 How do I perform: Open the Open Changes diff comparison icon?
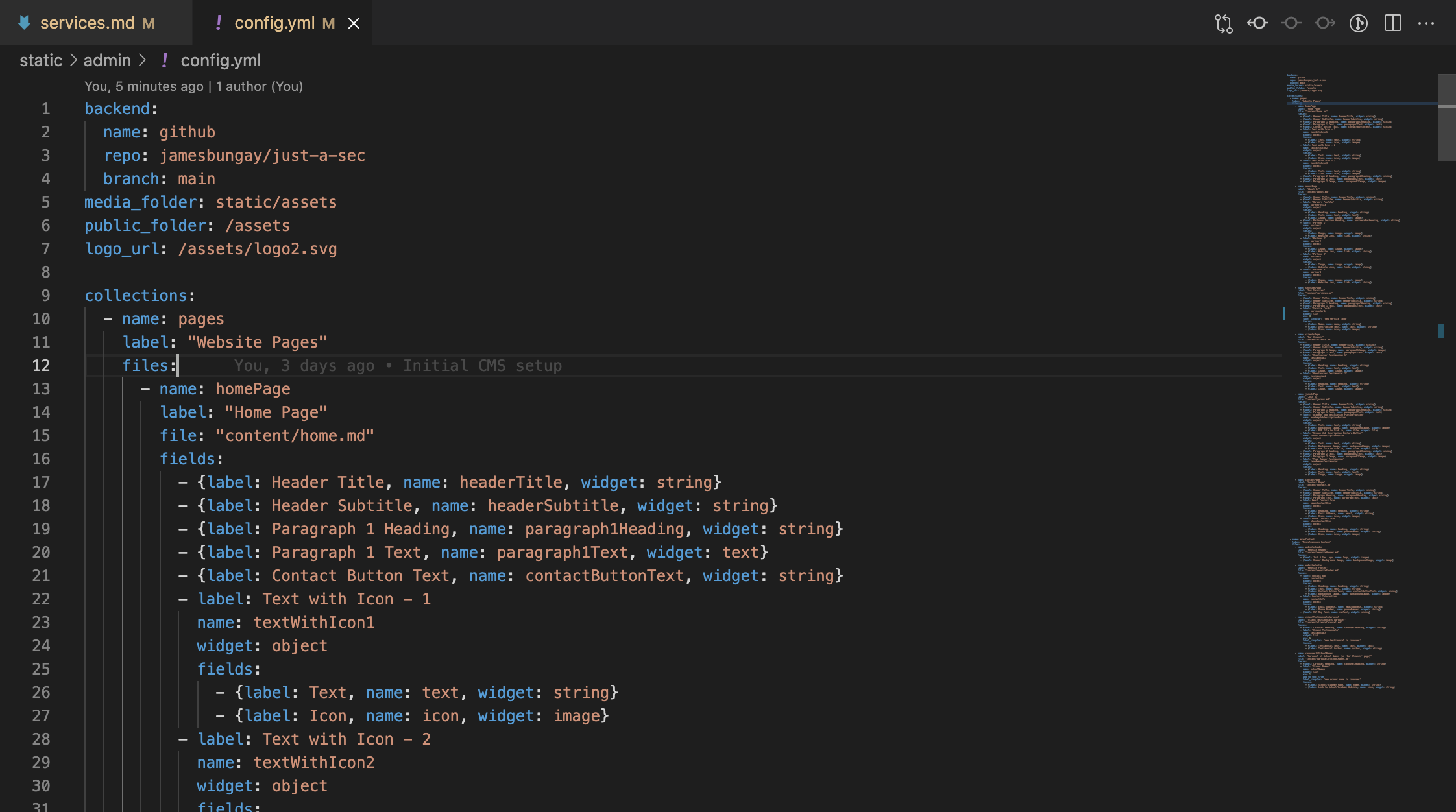click(1222, 23)
